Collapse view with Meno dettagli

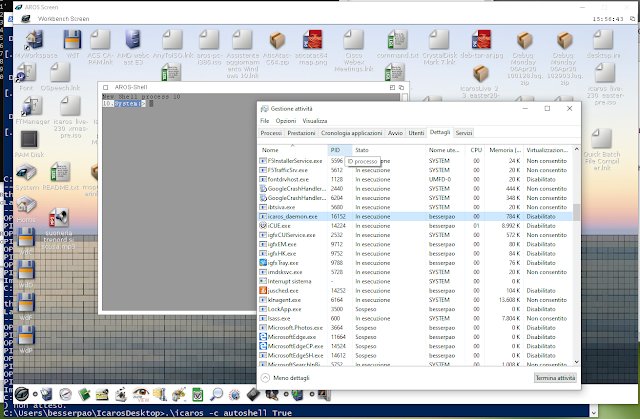(286, 378)
